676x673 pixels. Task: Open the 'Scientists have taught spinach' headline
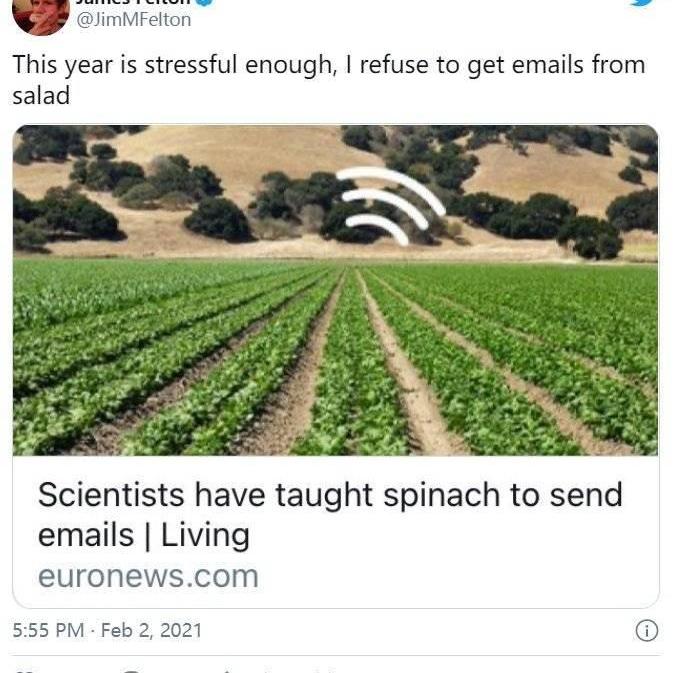[x=331, y=495]
